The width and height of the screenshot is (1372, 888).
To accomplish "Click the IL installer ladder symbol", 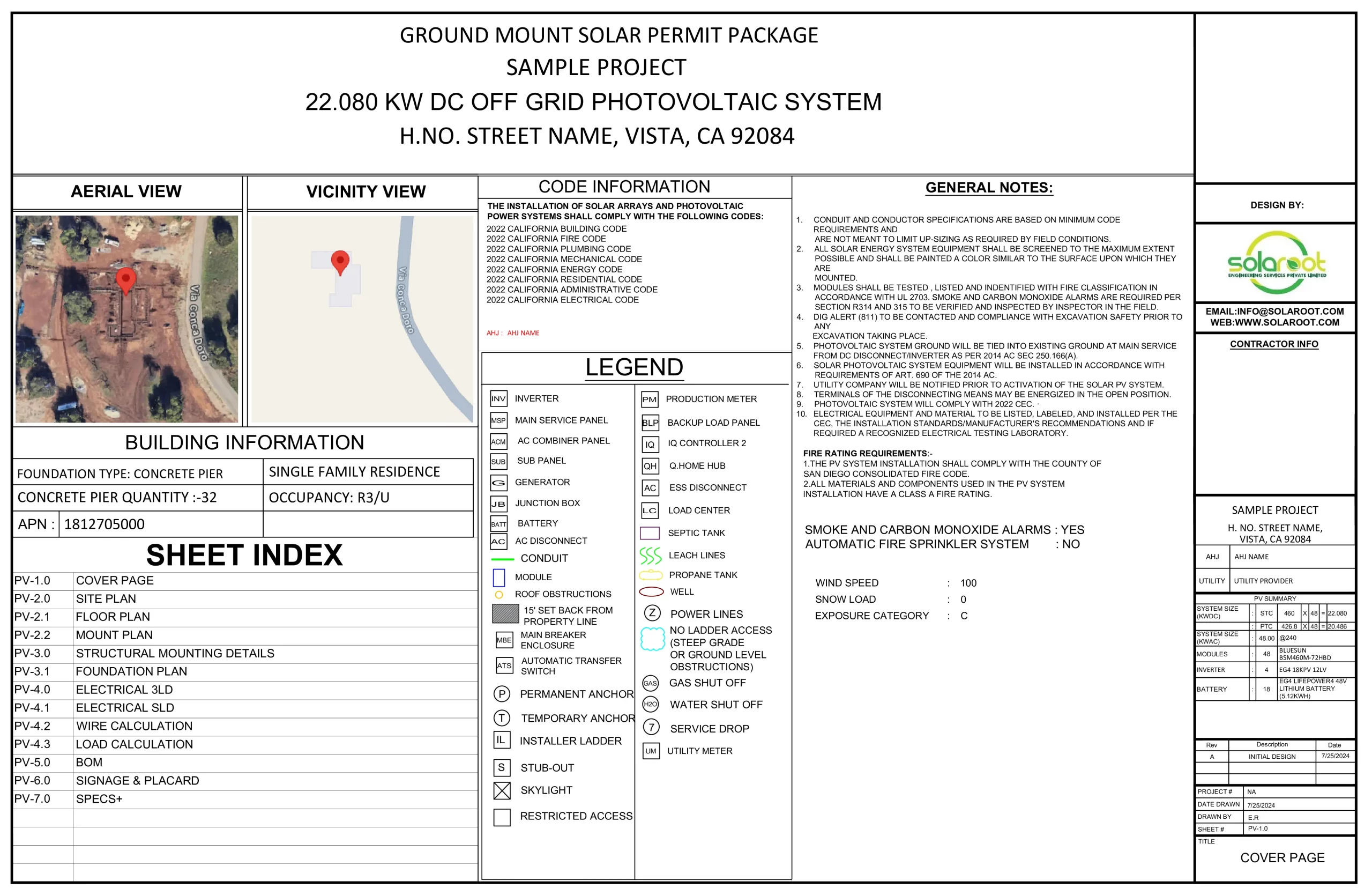I will click(x=501, y=740).
